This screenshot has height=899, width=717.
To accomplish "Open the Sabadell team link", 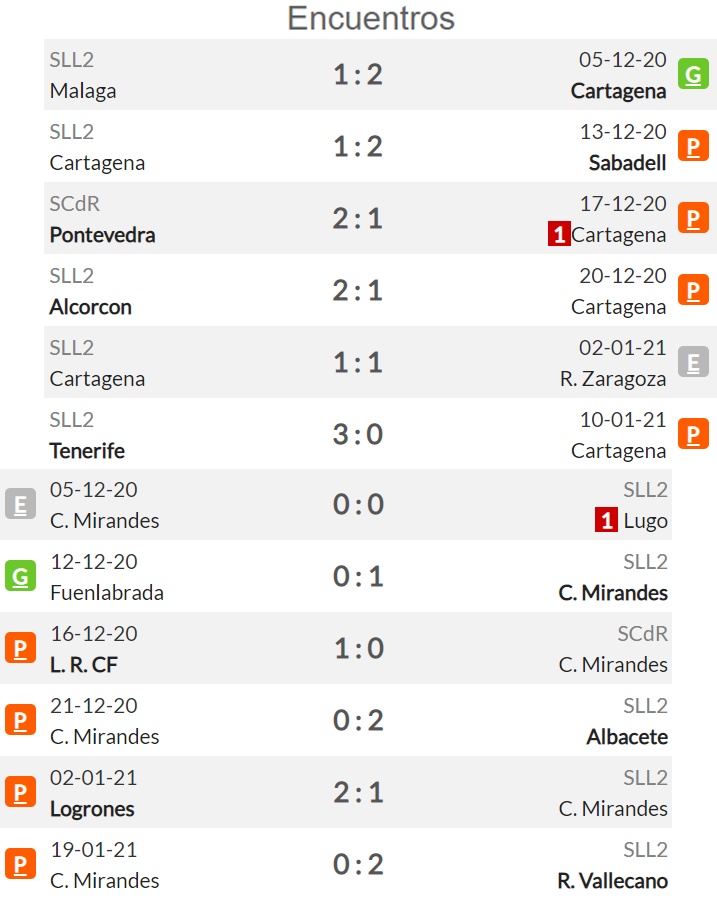I will (627, 163).
